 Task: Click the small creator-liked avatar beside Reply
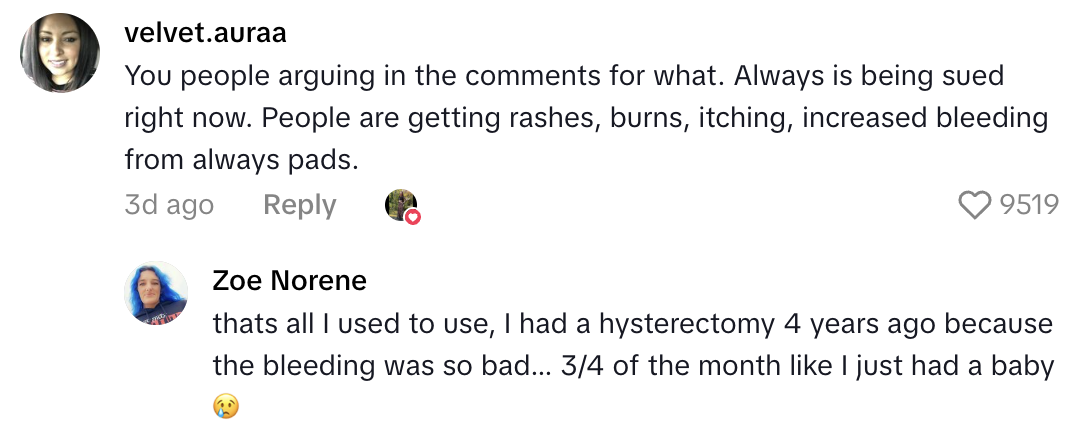click(x=400, y=204)
